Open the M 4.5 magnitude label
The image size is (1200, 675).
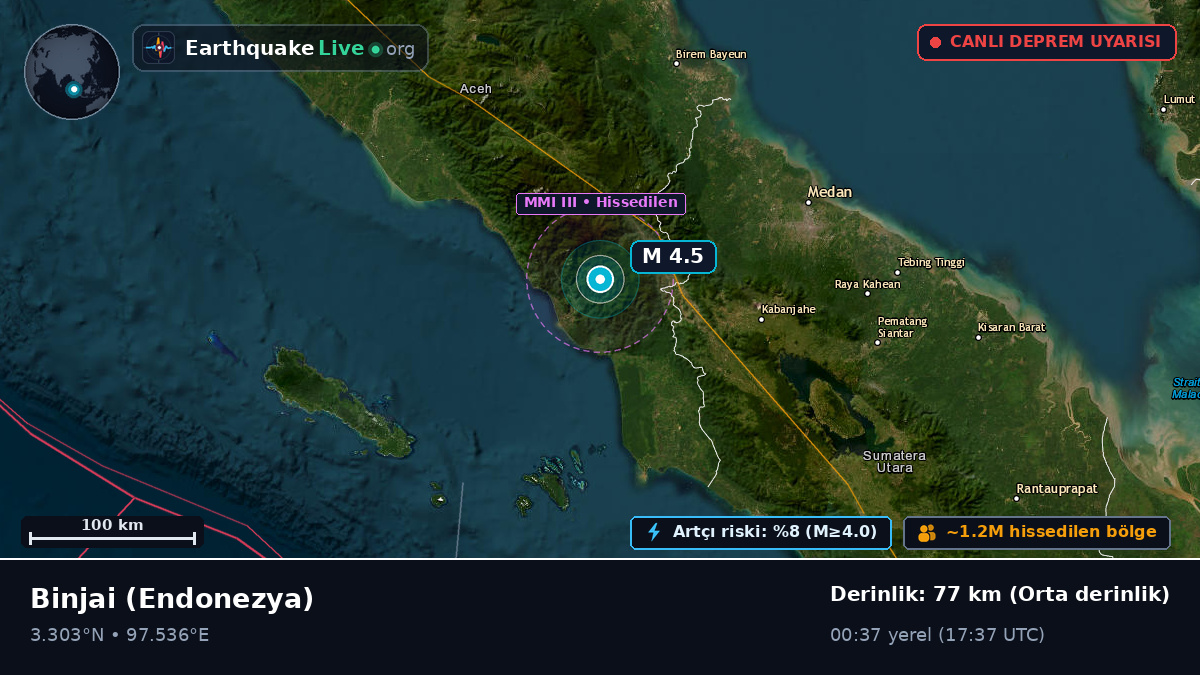tap(673, 257)
